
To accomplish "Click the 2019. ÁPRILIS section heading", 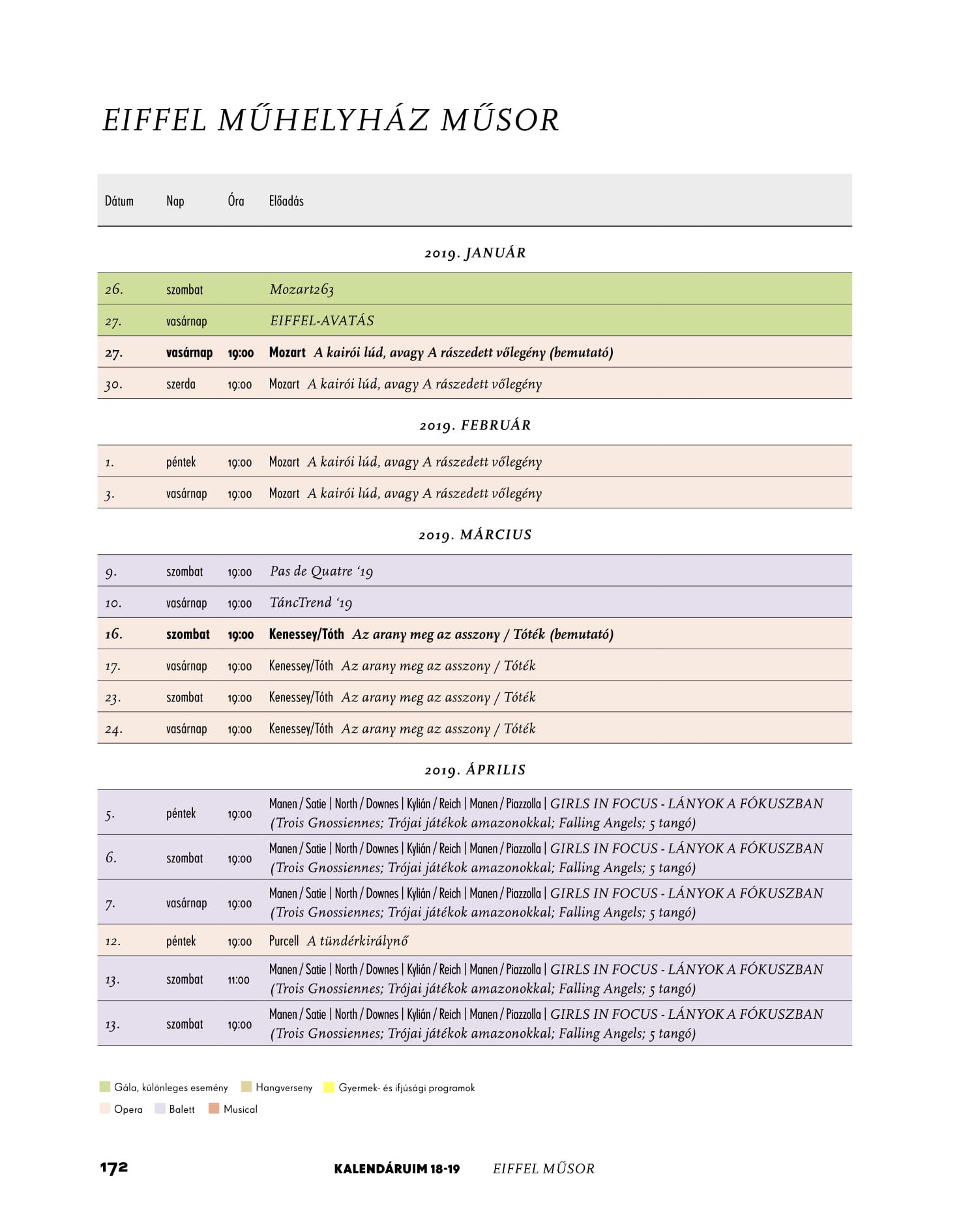I will pos(475,770).
